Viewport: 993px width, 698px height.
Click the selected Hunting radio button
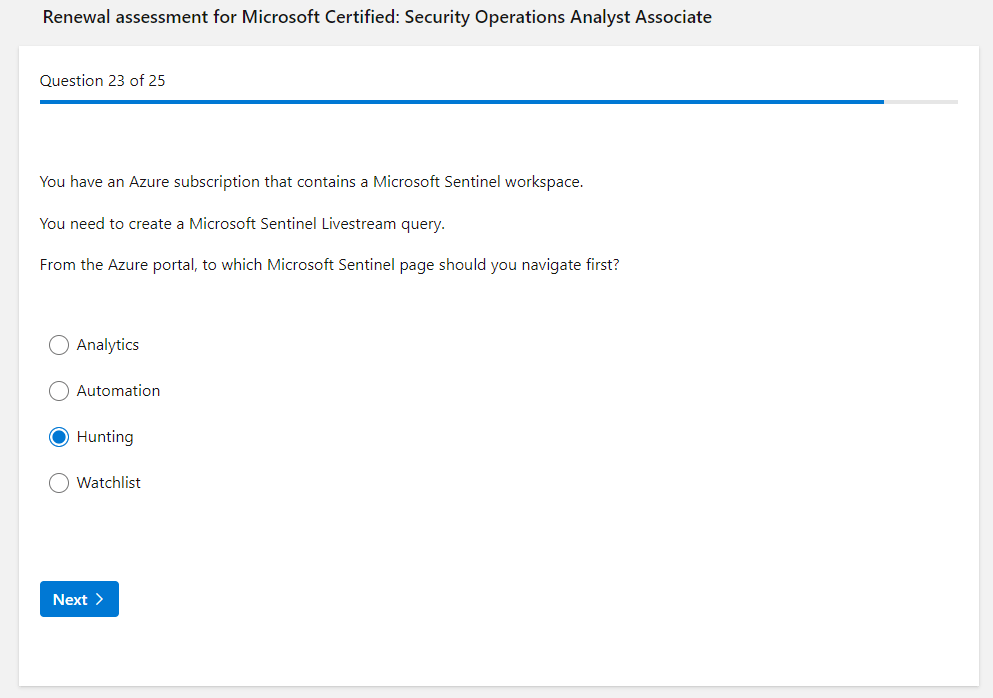(59, 437)
